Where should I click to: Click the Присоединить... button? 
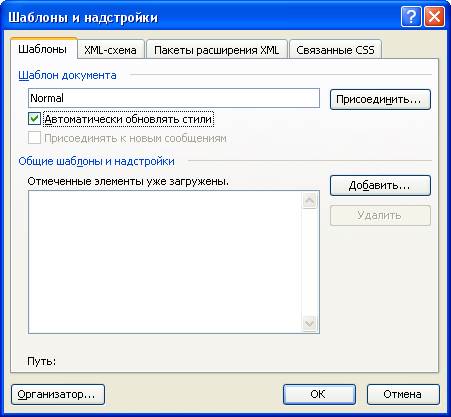point(380,99)
